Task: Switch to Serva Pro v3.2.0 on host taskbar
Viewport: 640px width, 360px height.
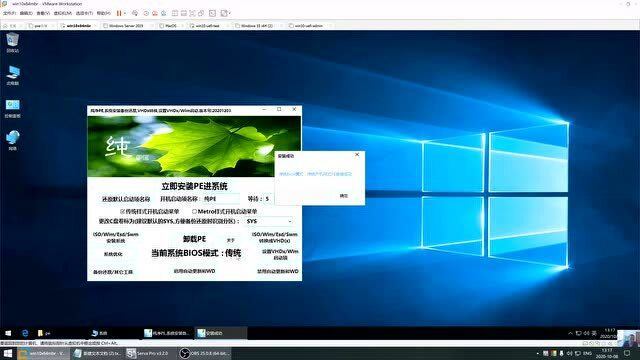Action: click(x=150, y=353)
